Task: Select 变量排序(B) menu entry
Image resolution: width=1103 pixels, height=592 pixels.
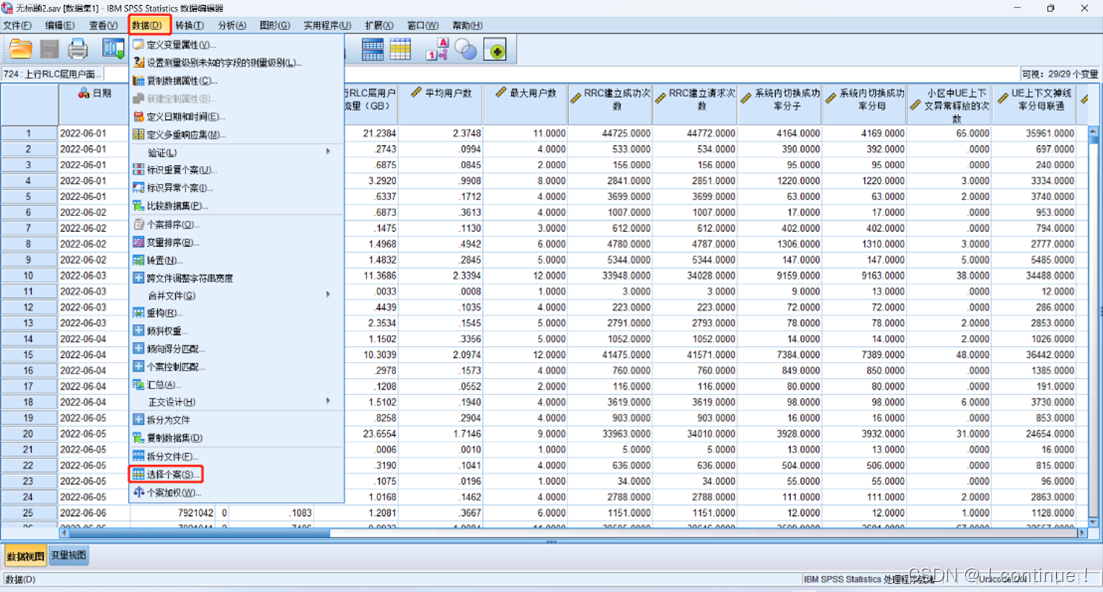Action: click(236, 243)
